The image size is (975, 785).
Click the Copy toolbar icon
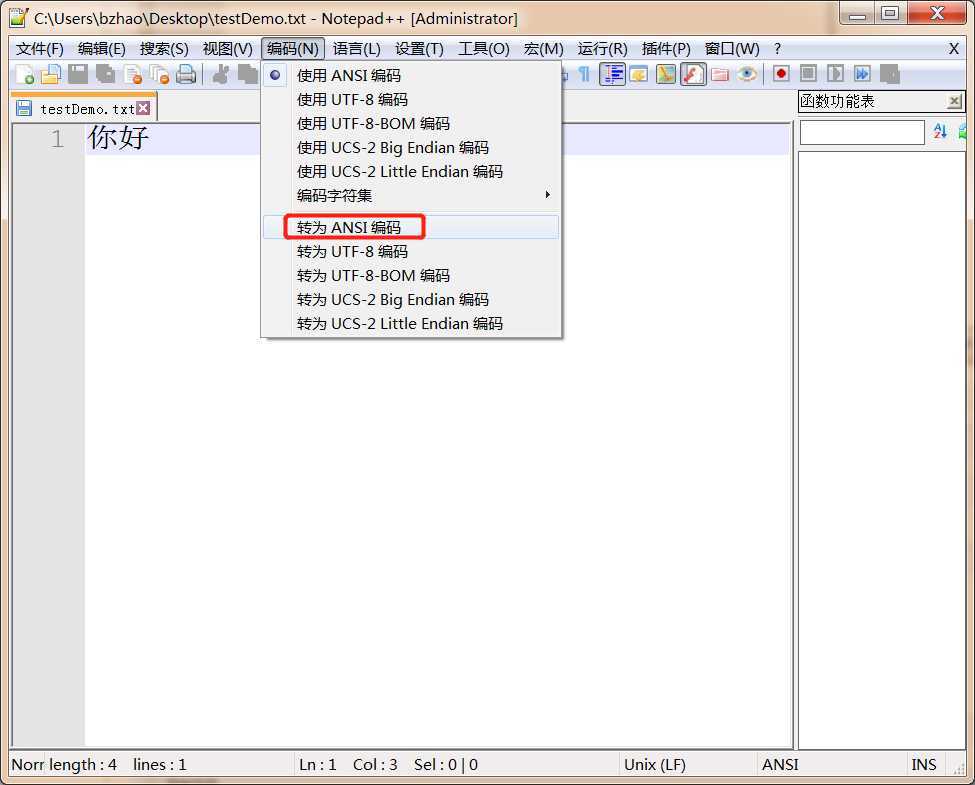pyautogui.click(x=247, y=75)
